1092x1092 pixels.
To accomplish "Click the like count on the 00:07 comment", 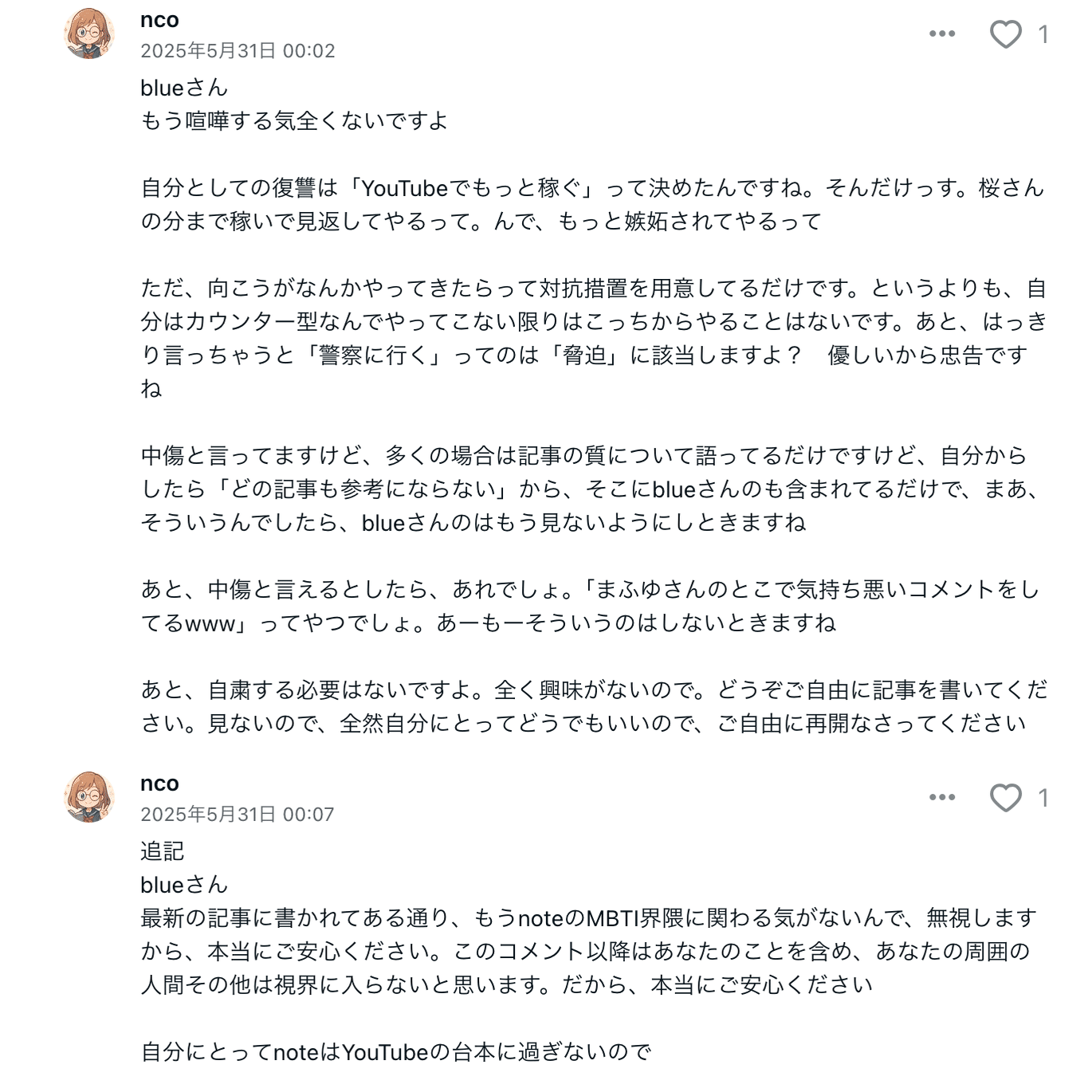I will pos(1043,798).
